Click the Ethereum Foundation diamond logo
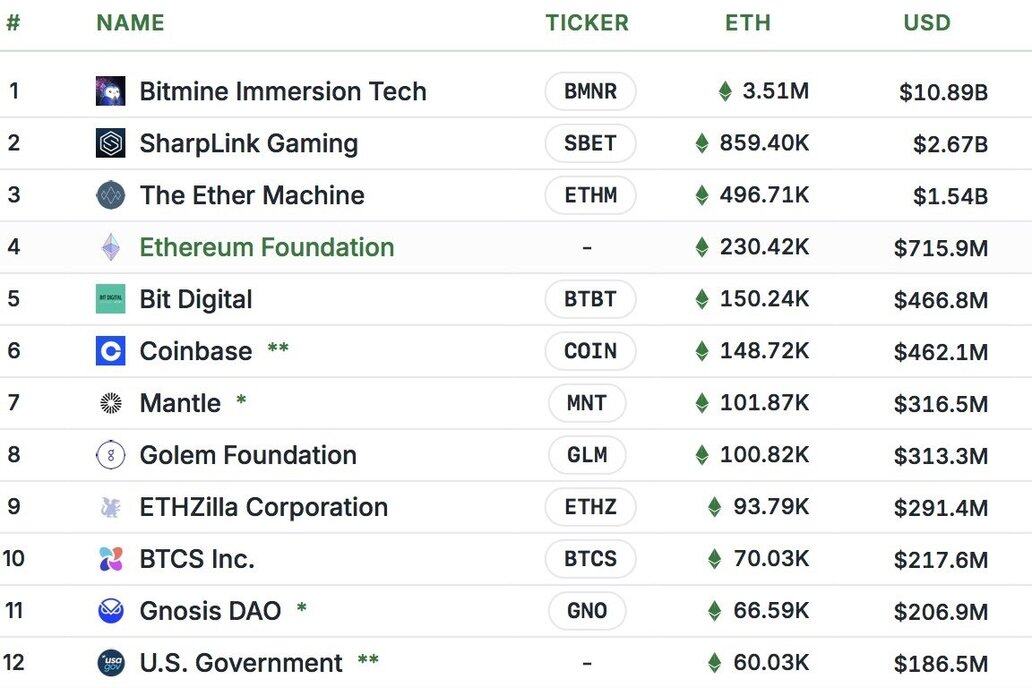The width and height of the screenshot is (1032, 688). 110,247
